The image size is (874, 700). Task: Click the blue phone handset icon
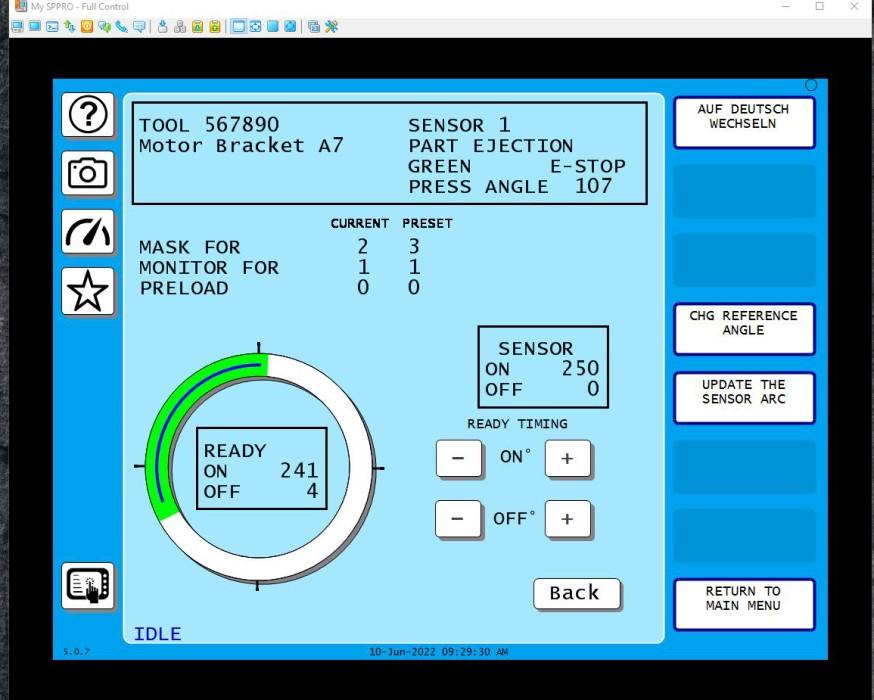pyautogui.click(x=122, y=26)
